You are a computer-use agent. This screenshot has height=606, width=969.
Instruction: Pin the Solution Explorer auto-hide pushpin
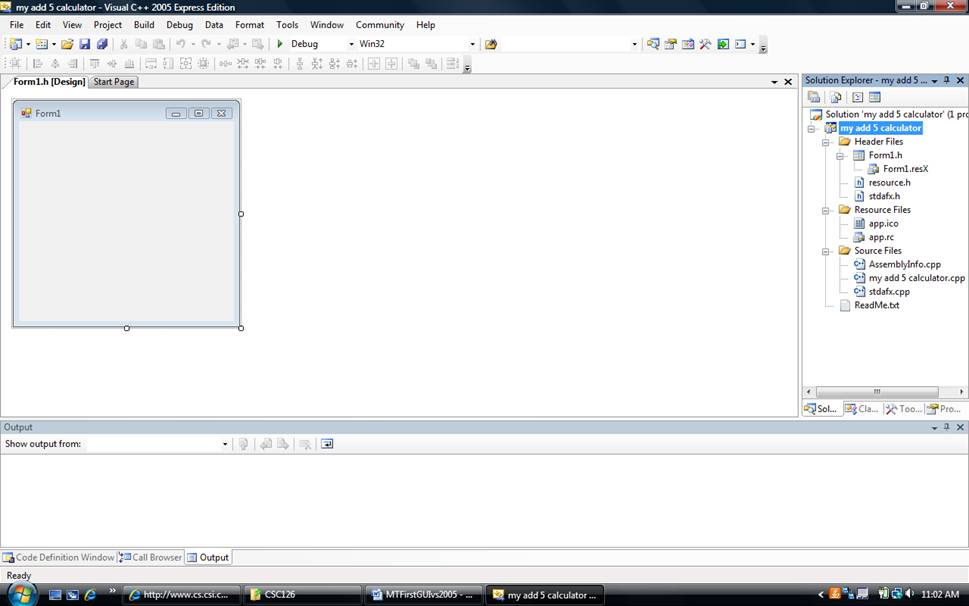pyautogui.click(x=946, y=80)
